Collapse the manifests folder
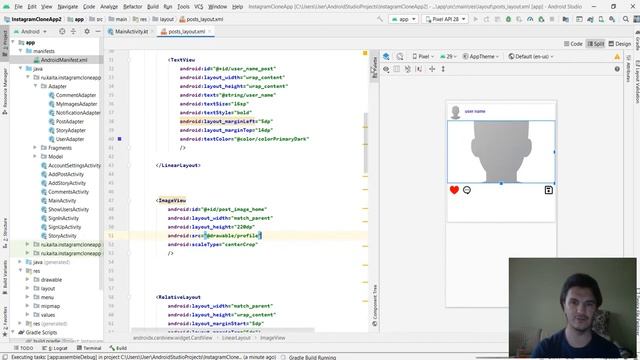 point(20,51)
